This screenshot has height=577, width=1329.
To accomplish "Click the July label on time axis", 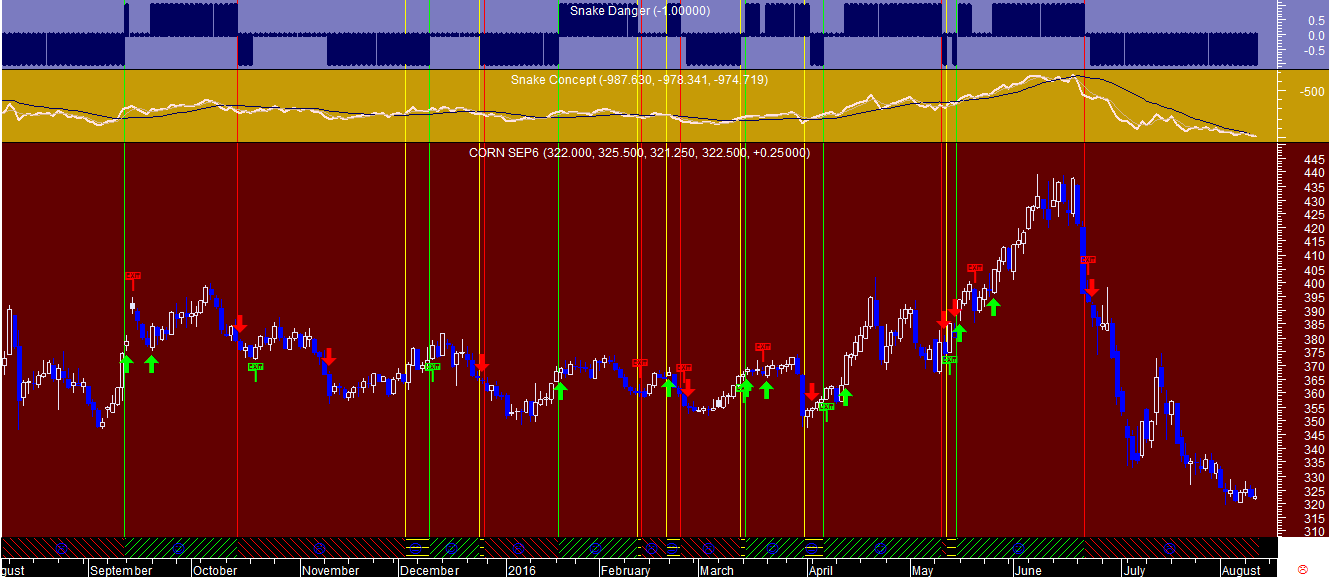I will point(1133,570).
